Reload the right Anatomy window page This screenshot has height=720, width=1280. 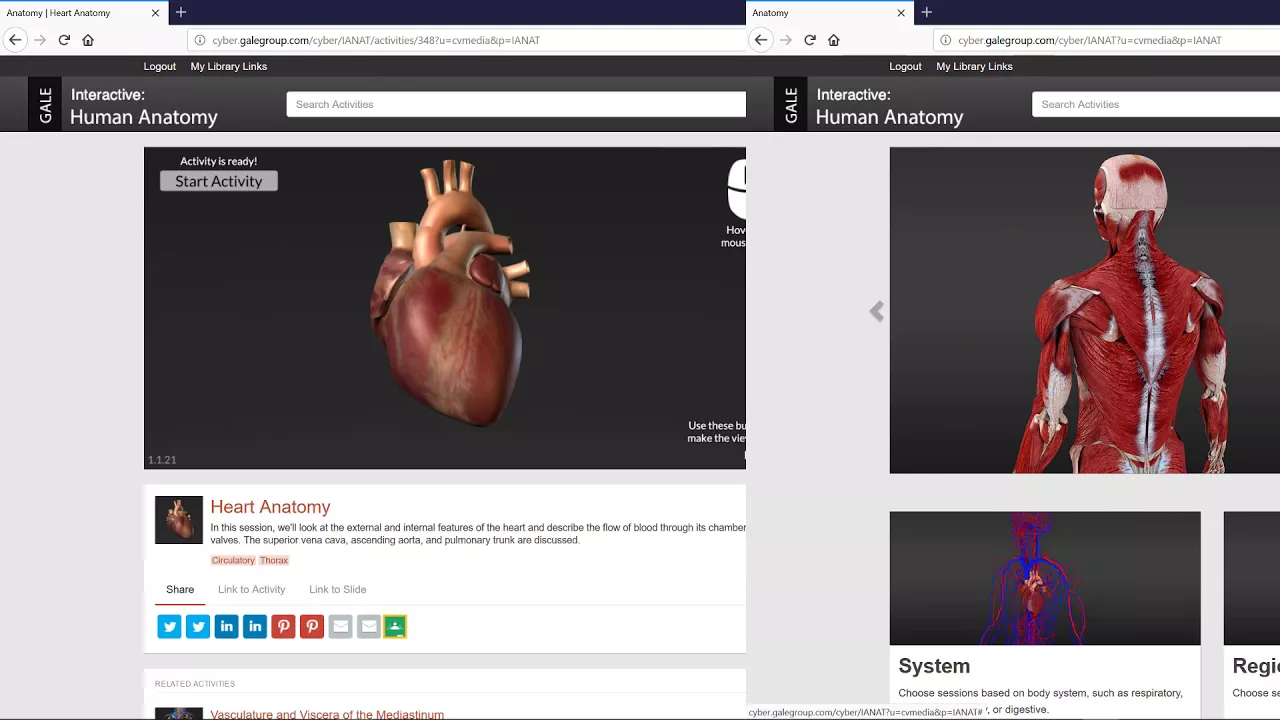pos(810,40)
